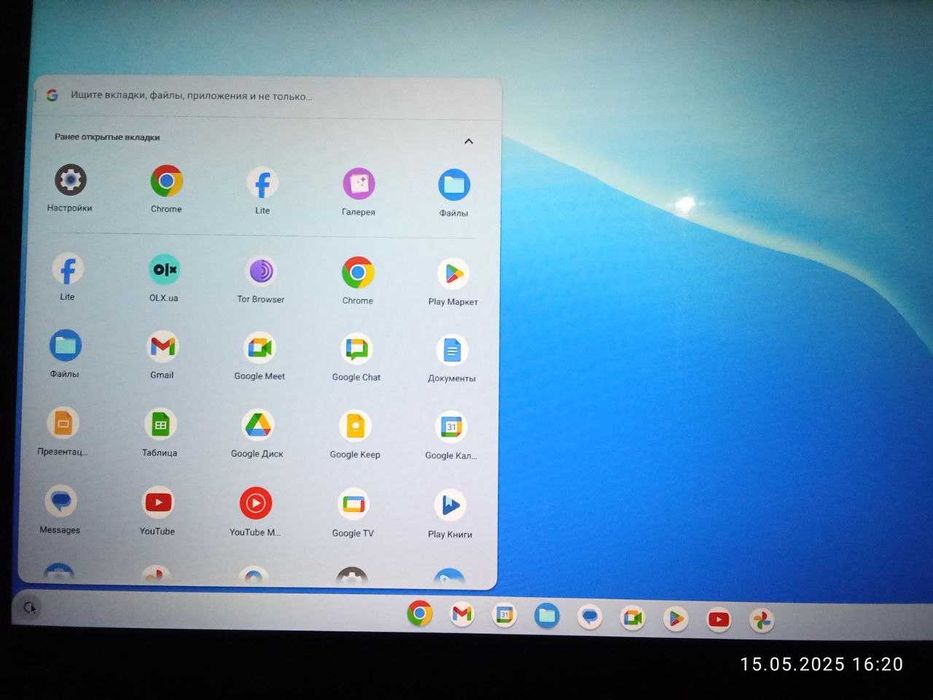Click the Ранее открытые вкладки heading

pyautogui.click(x=107, y=138)
